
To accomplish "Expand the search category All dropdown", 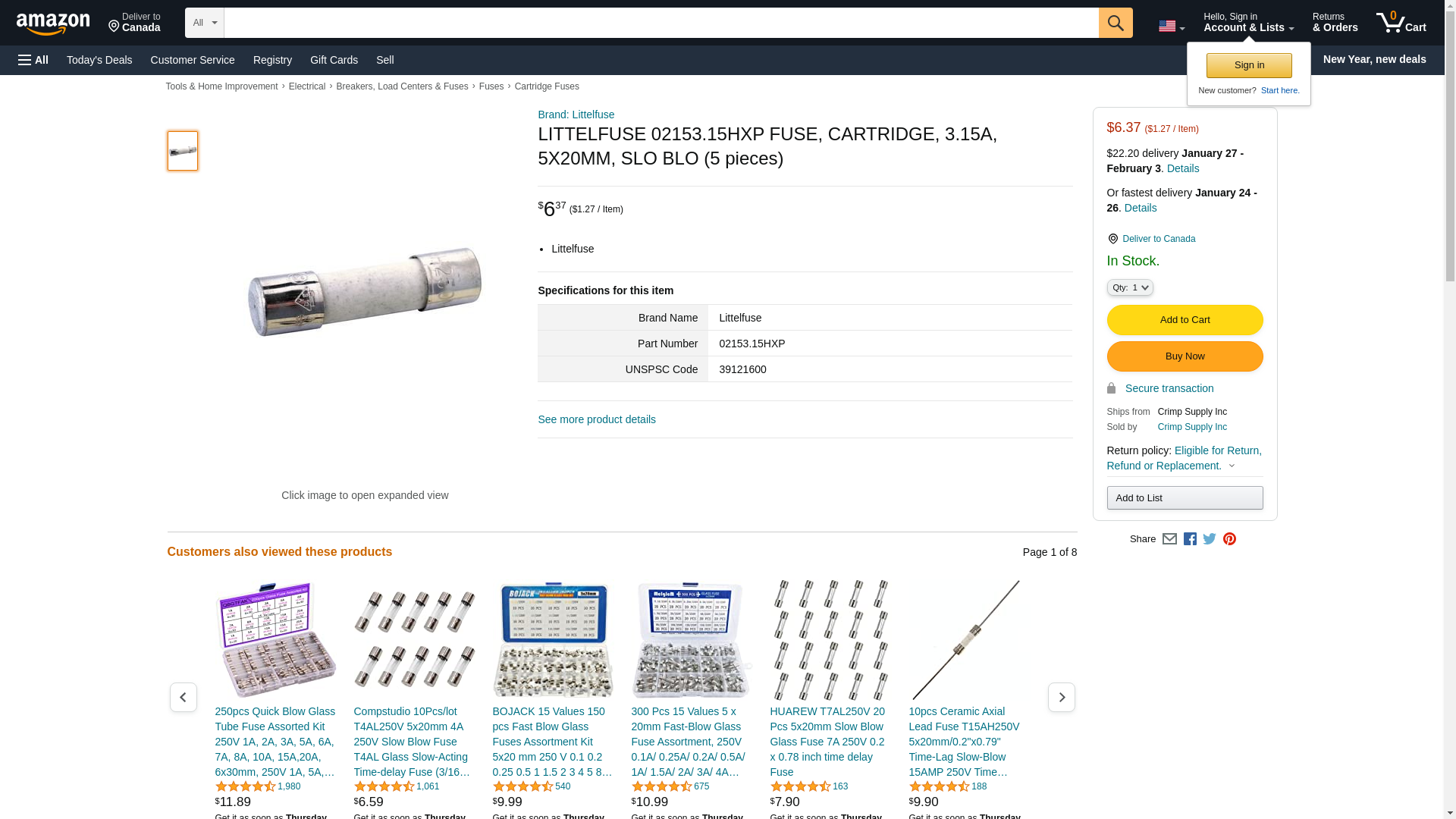I will pos(204,23).
